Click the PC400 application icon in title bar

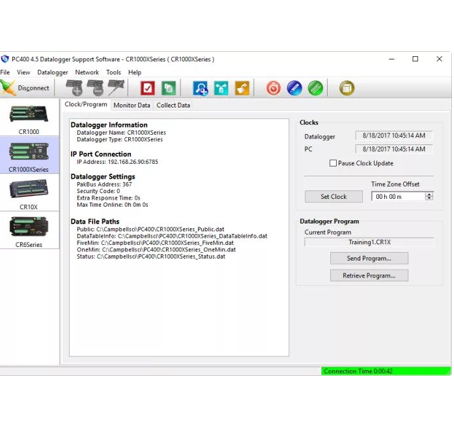pyautogui.click(x=5, y=59)
